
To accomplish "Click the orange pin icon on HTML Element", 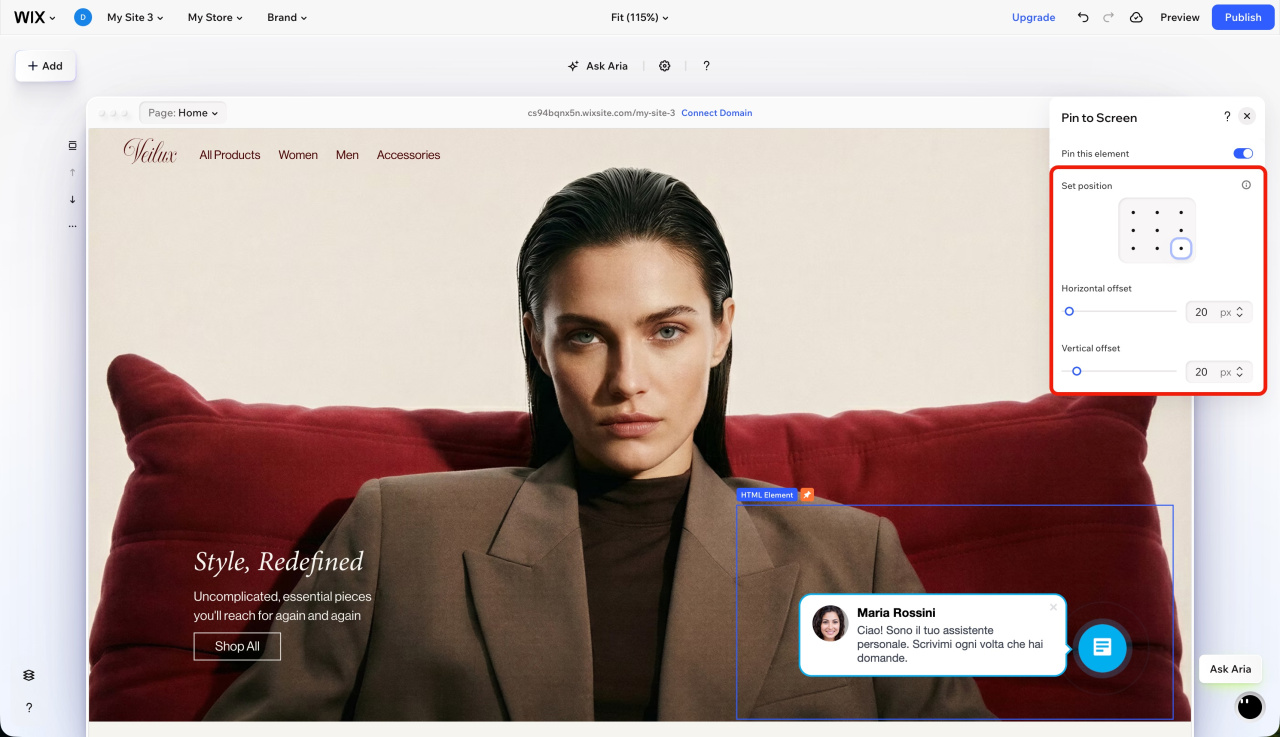I will 807,495.
